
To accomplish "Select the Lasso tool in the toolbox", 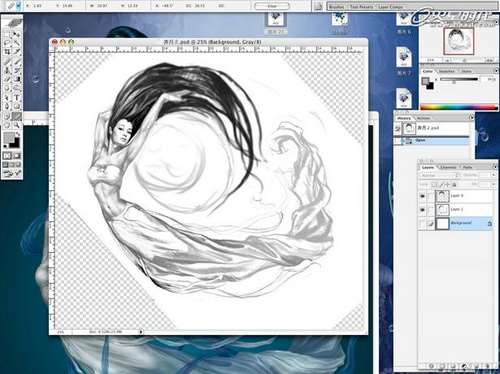I will click(x=7, y=43).
